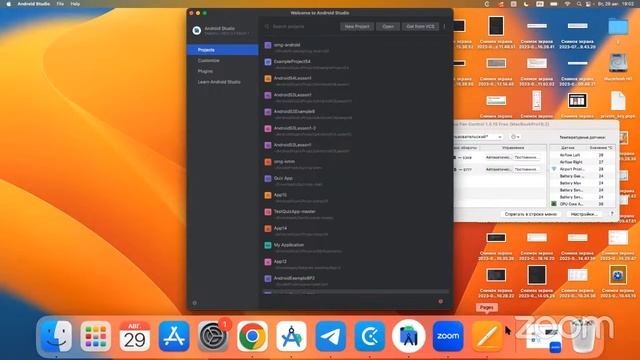Open the settings gear in welcome window
The height and width of the screenshot is (360, 640).
coord(195,303)
